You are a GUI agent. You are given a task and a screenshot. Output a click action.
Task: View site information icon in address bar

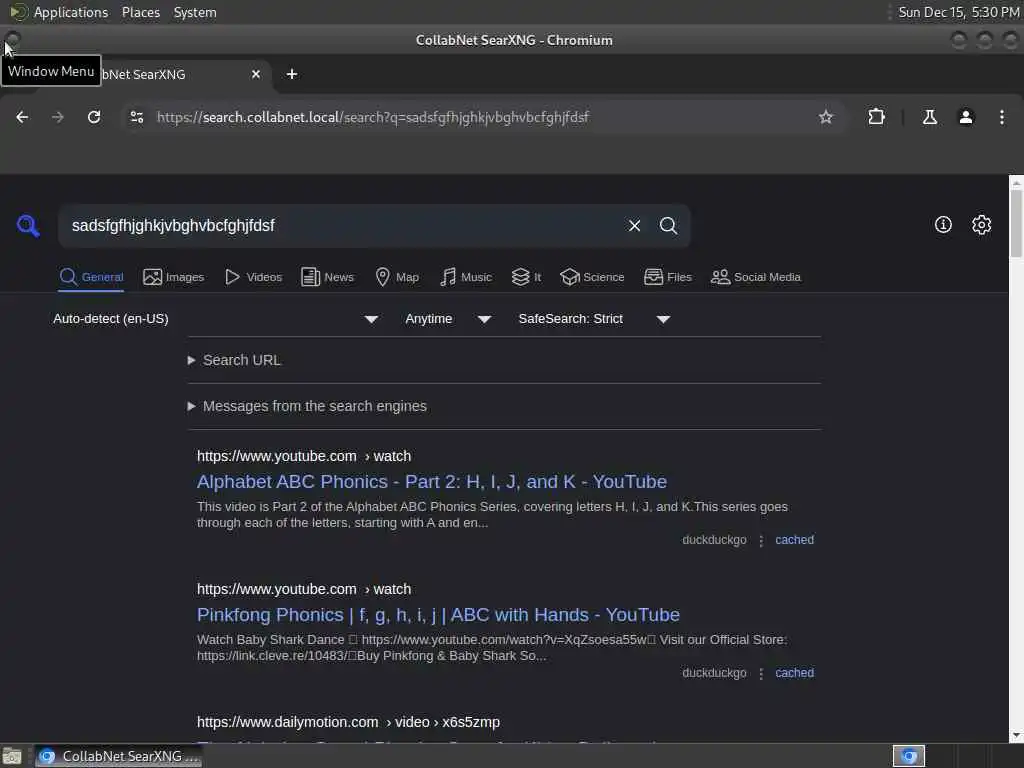(136, 117)
